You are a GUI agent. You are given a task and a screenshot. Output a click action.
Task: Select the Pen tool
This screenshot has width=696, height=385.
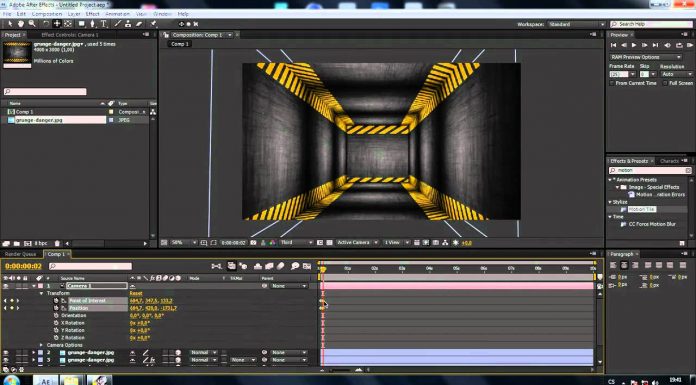(x=92, y=24)
